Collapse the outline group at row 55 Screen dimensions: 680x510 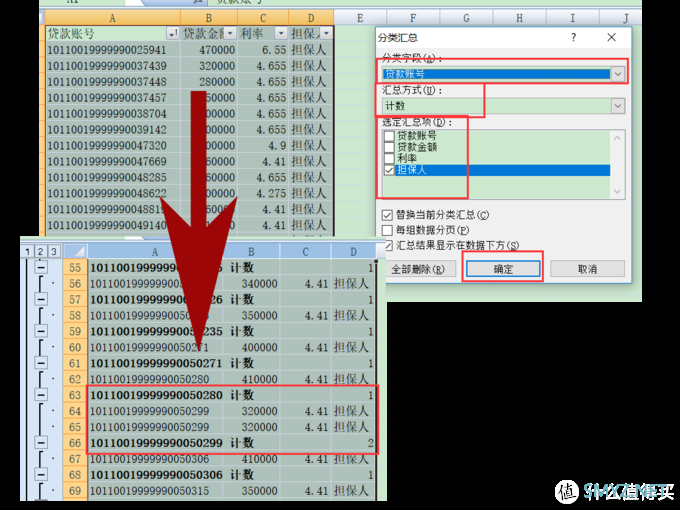[41, 267]
